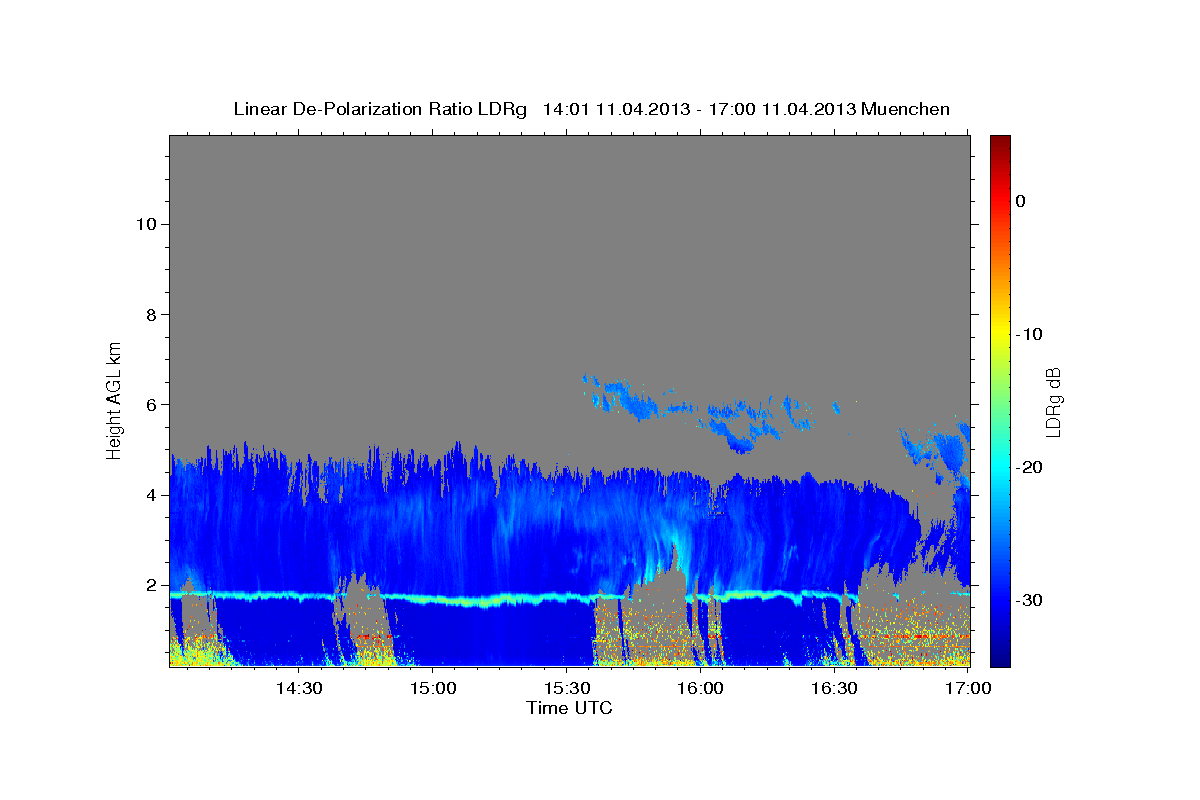Click the colorbar value -10
The height and width of the screenshot is (800, 1200).
click(x=1029, y=334)
